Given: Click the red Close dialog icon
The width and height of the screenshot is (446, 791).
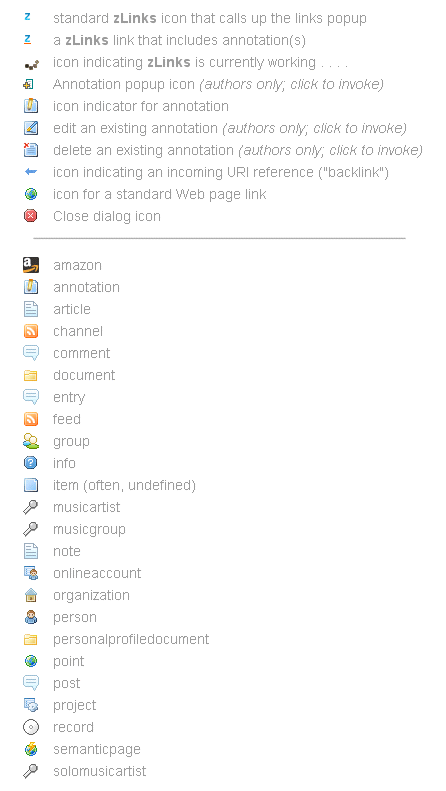Looking at the screenshot, I should (x=31, y=216).
